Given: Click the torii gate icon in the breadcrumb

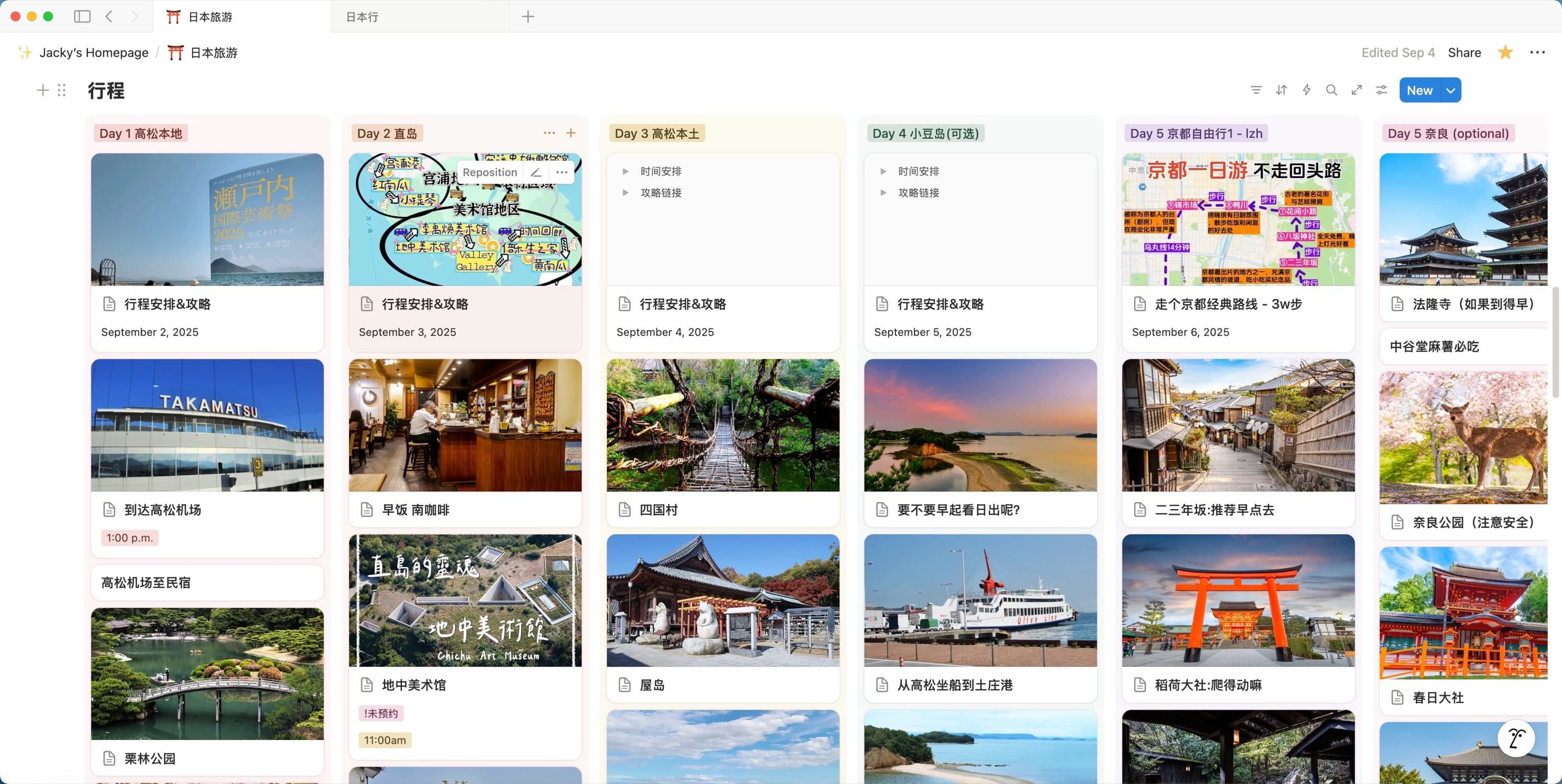Looking at the screenshot, I should coord(175,53).
